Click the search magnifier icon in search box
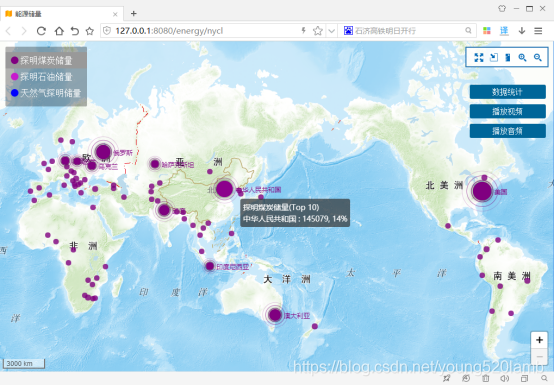The width and height of the screenshot is (554, 386). [468, 31]
